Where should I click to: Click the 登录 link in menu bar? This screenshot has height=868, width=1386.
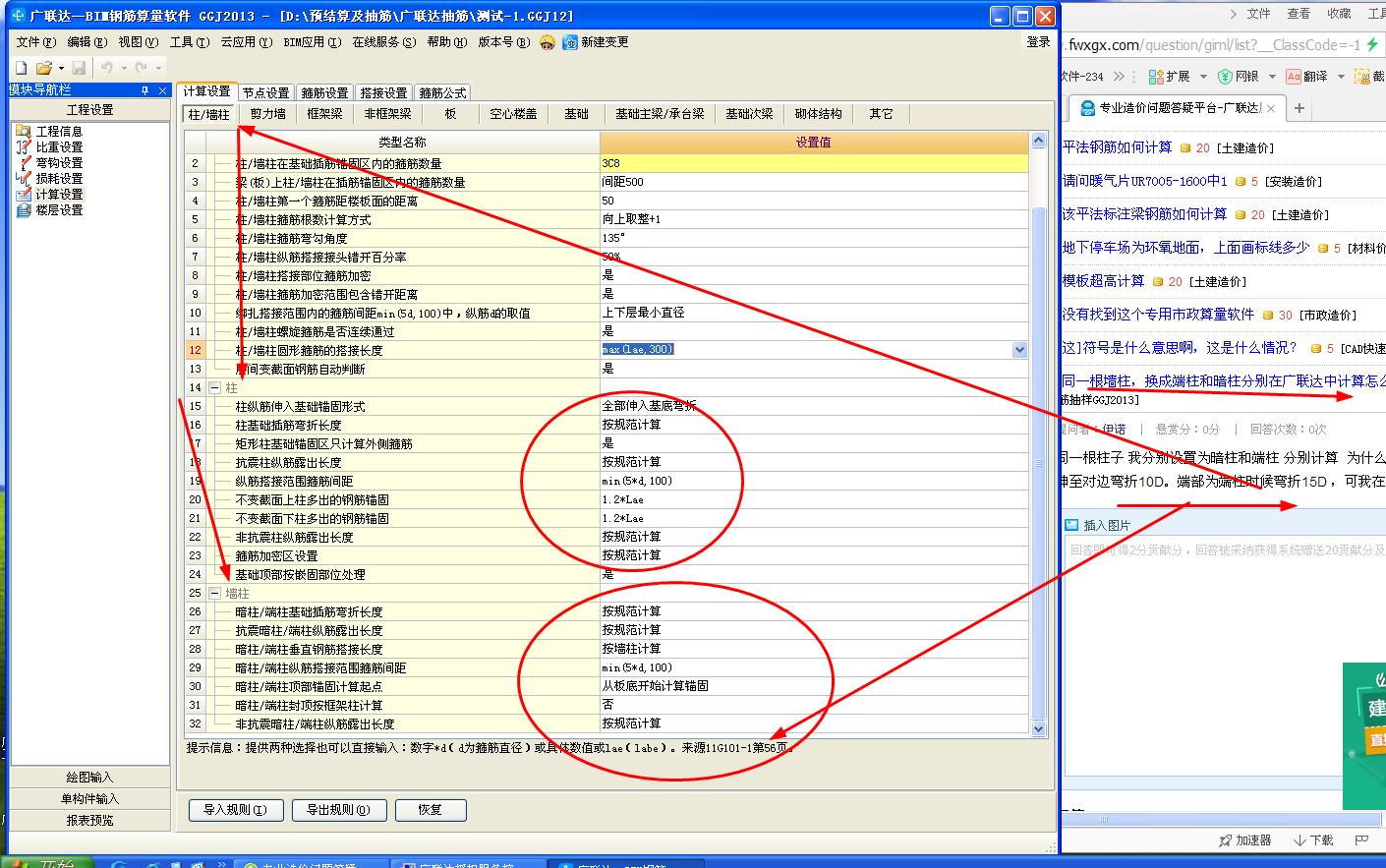[1039, 42]
